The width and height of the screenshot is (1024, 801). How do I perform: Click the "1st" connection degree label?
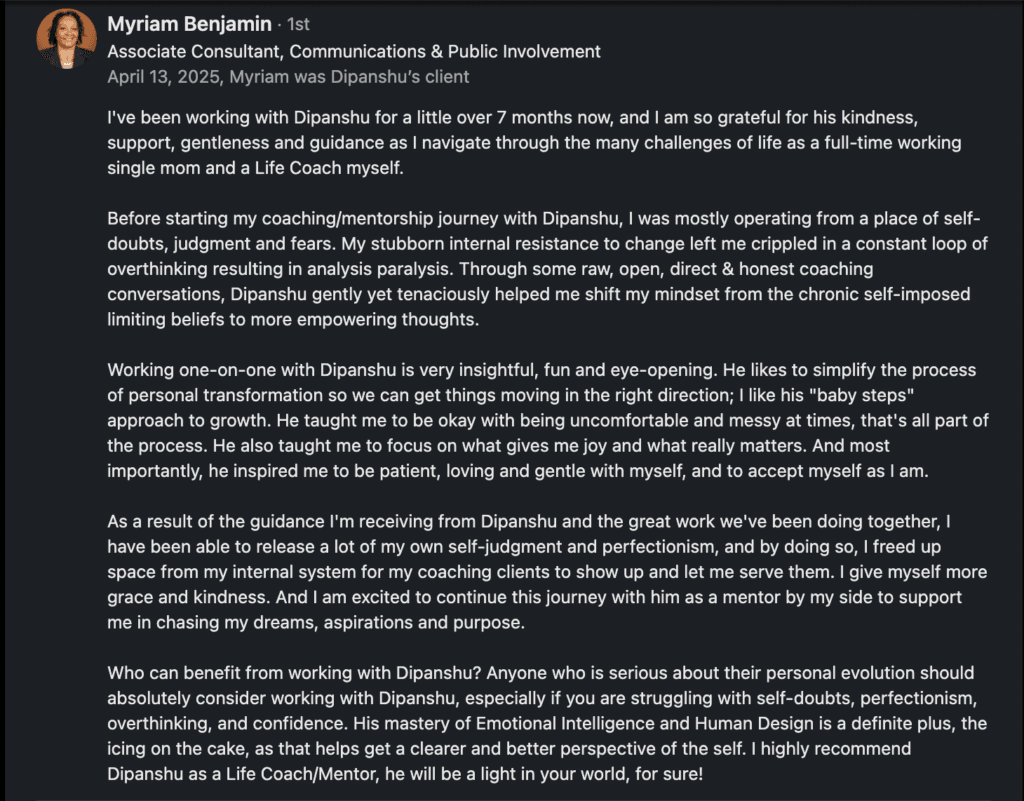coord(298,26)
